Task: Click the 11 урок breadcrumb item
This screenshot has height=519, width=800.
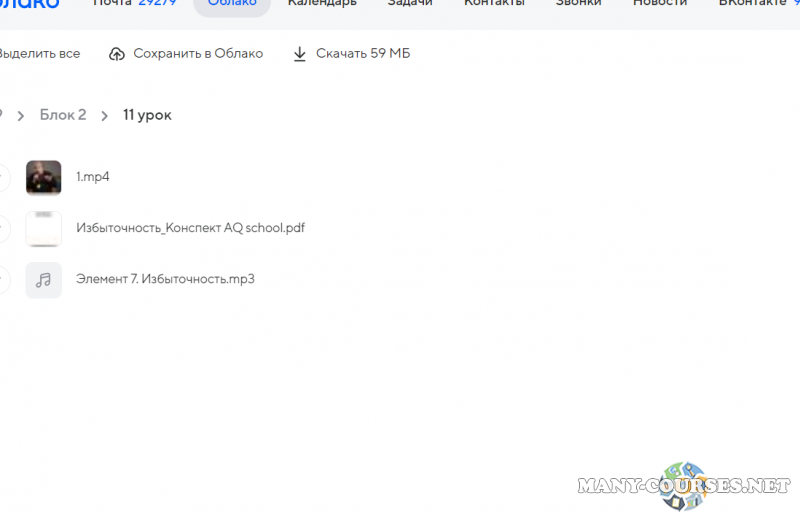Action: point(147,115)
